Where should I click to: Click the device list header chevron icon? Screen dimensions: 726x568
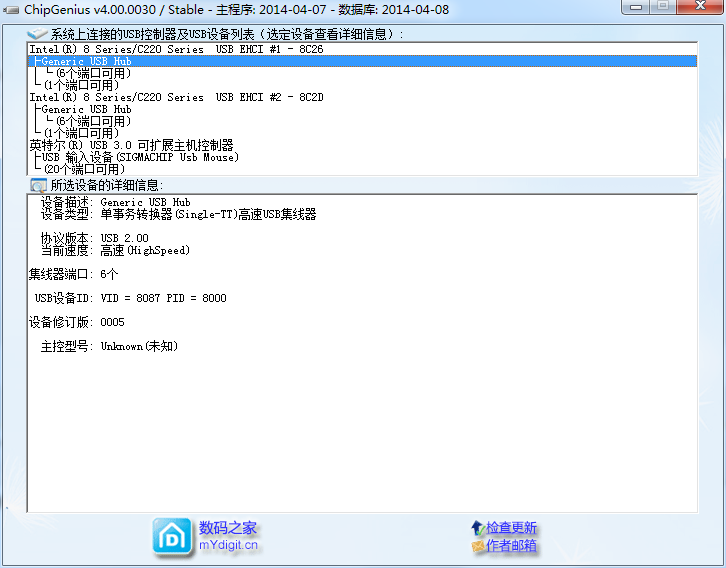click(x=37, y=34)
